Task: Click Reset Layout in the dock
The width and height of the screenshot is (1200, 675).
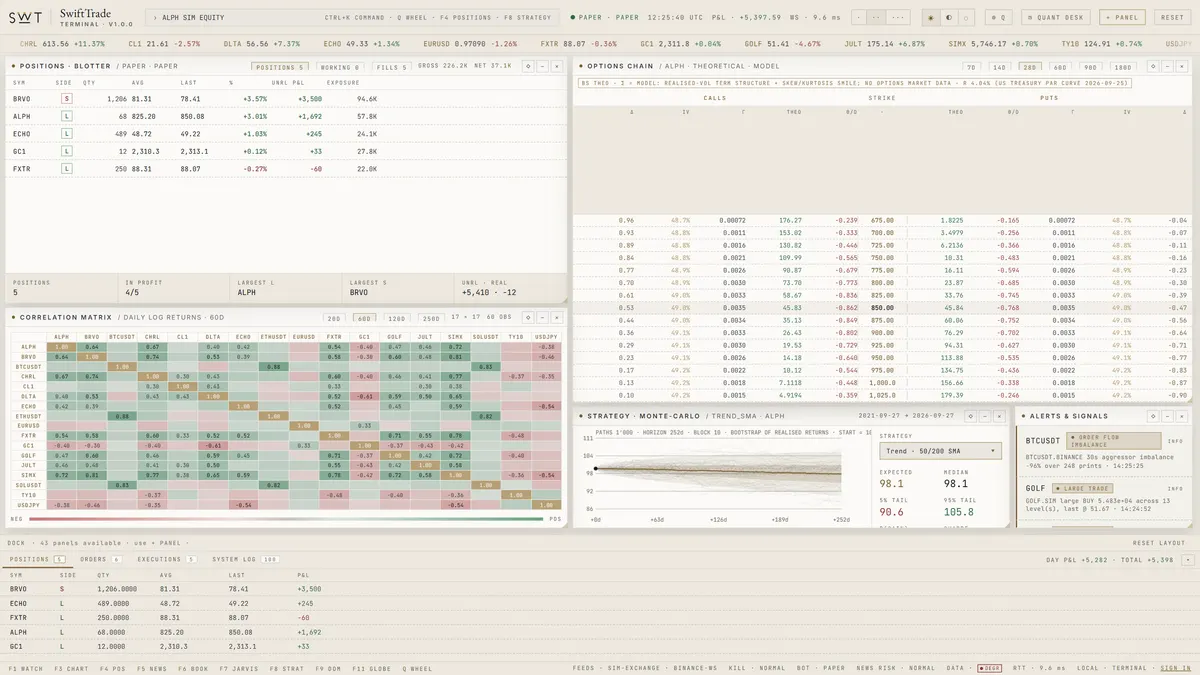Action: [x=1158, y=543]
